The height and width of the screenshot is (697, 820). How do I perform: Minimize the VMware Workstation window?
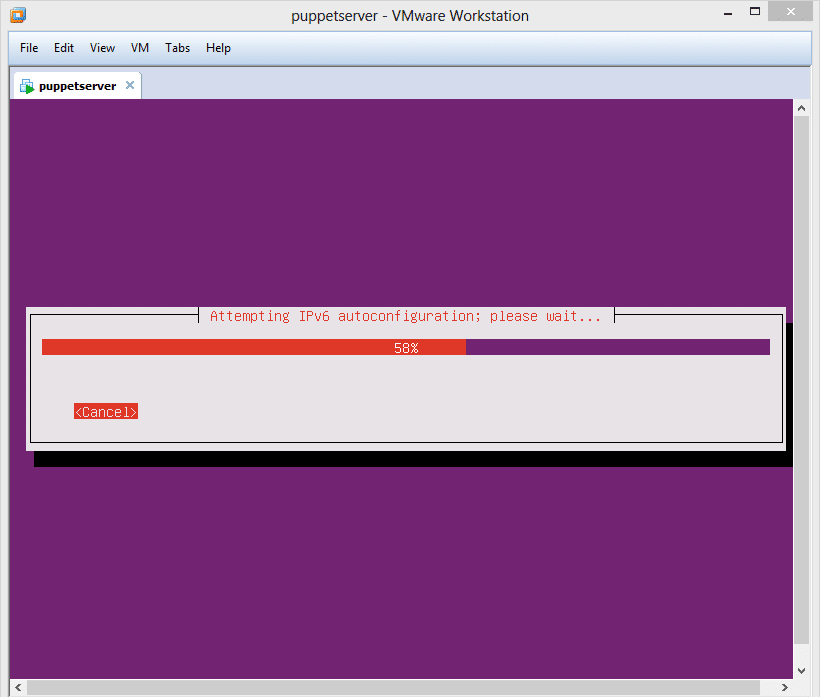[x=730, y=14]
